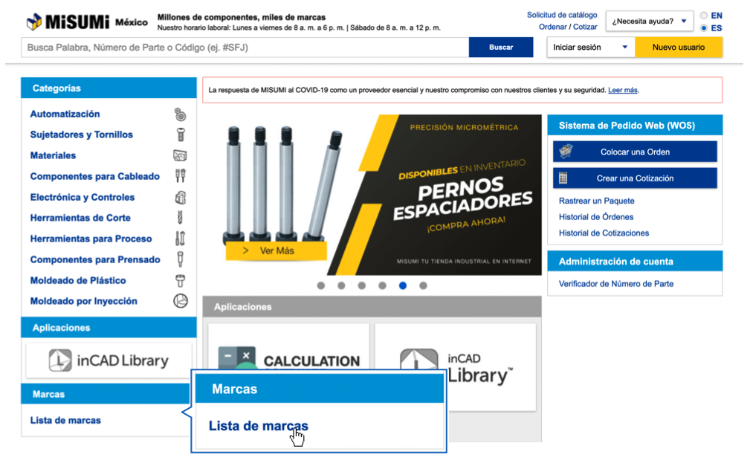
Task: Select the active fifth carousel dot
Action: click(x=403, y=285)
